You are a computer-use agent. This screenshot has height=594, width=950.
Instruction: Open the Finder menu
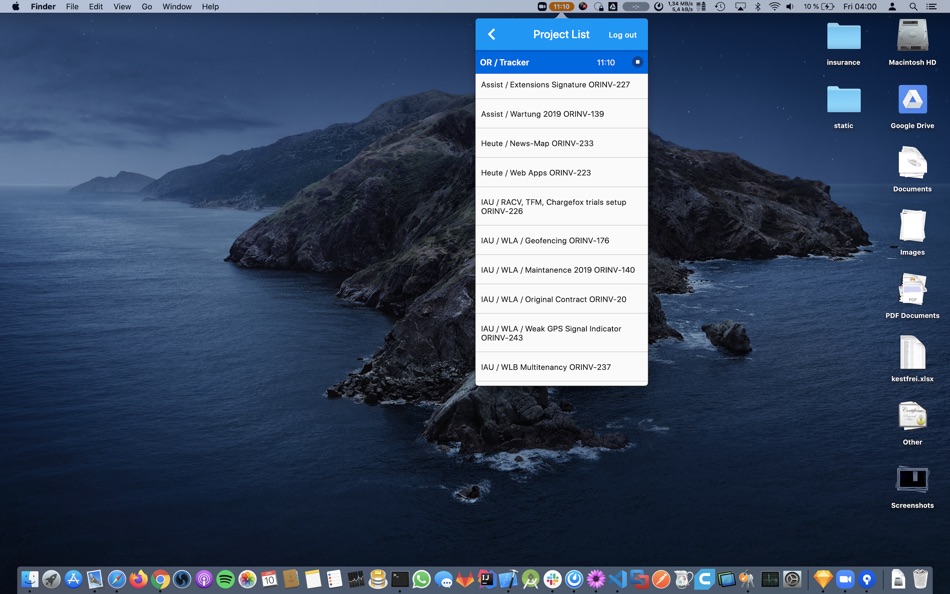[43, 7]
